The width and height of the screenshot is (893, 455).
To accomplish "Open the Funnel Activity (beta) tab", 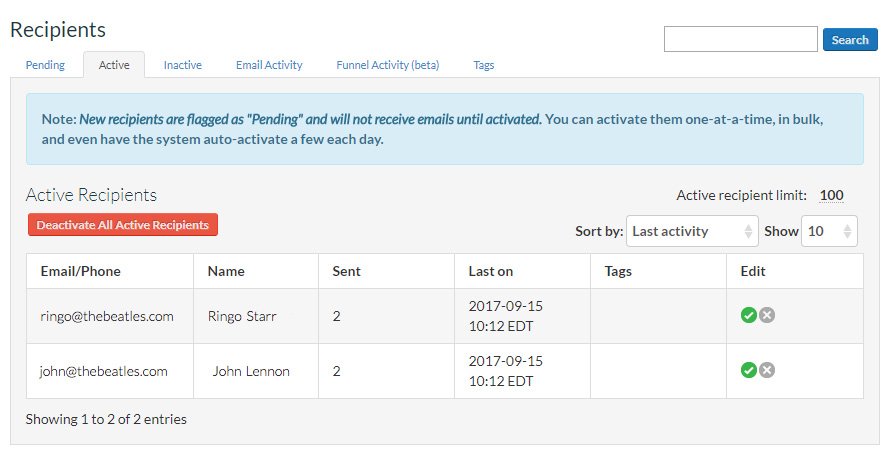I will pyautogui.click(x=387, y=65).
